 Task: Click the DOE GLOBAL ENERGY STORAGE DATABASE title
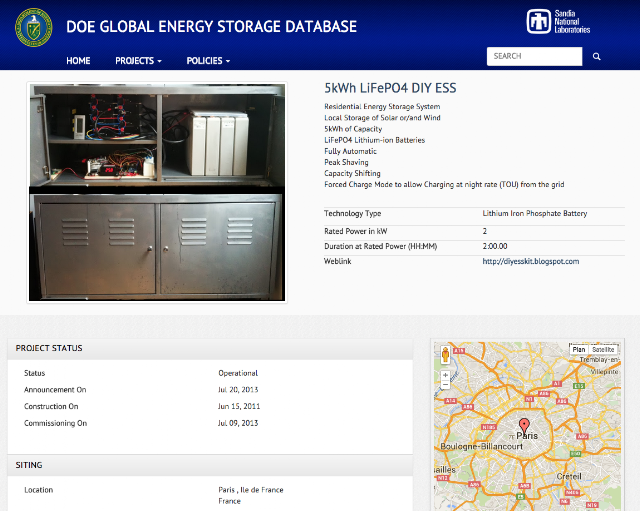pos(211,27)
